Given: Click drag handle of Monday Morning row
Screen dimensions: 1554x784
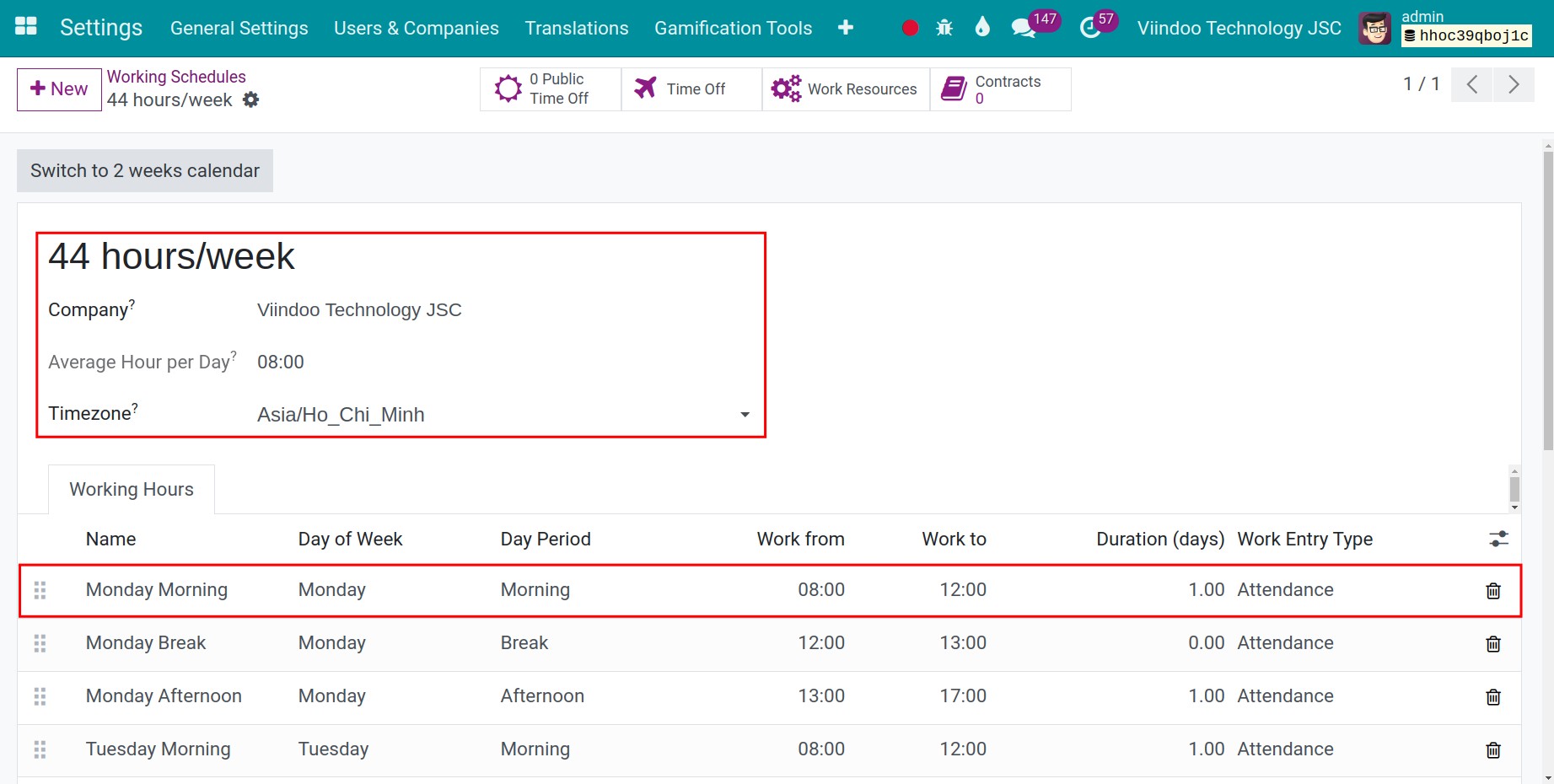Looking at the screenshot, I should [40, 590].
